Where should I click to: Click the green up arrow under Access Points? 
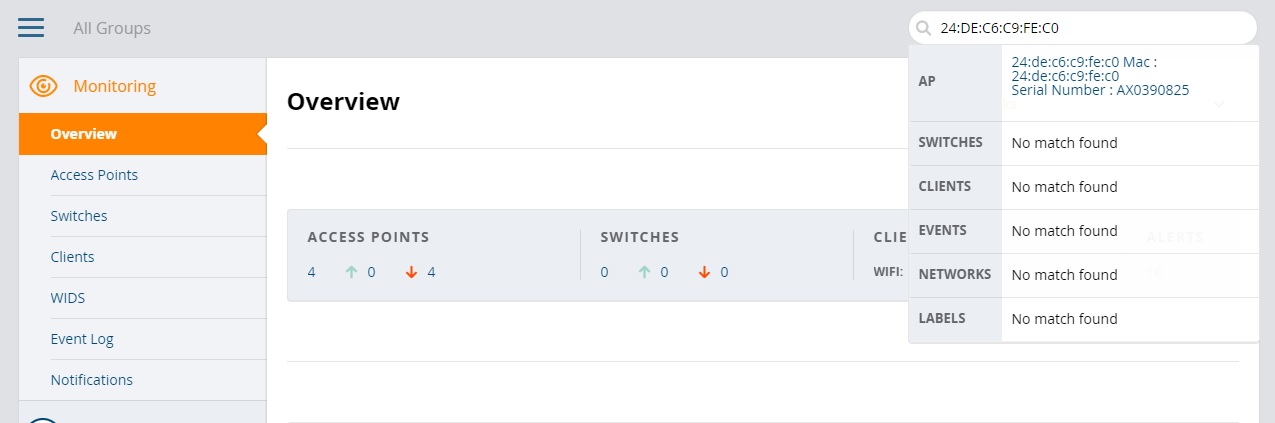351,272
